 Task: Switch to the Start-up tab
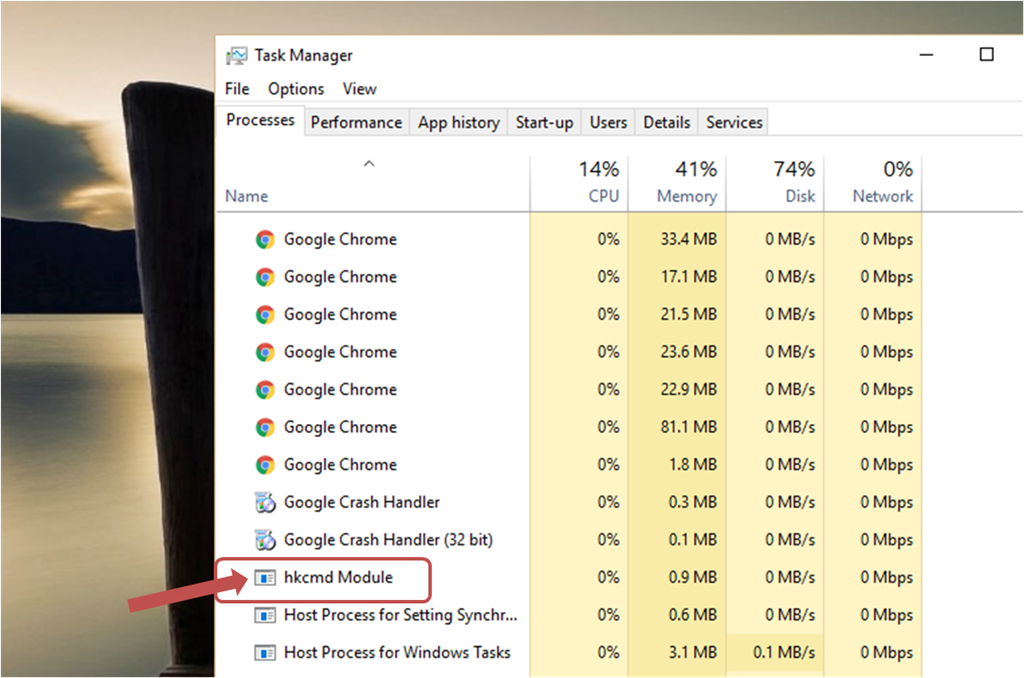(544, 122)
